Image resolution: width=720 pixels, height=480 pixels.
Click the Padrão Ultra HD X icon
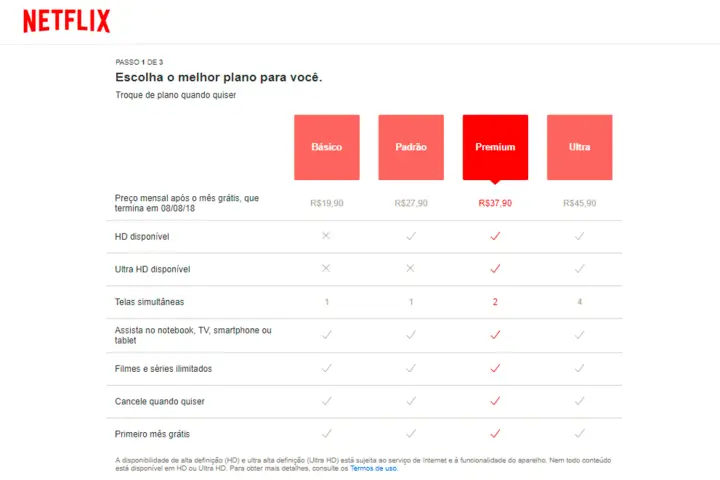[x=411, y=269]
